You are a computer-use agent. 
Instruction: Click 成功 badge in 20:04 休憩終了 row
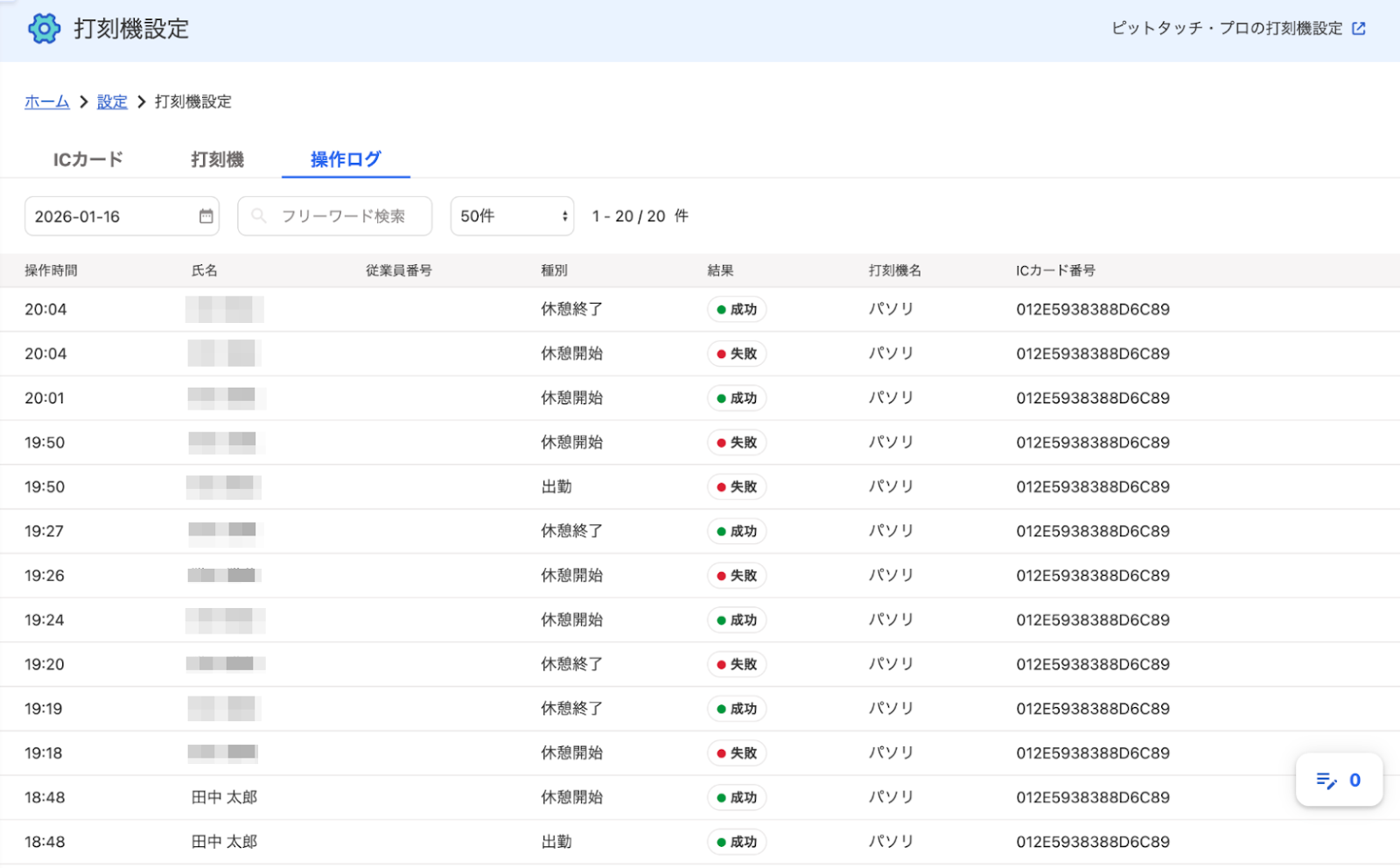[x=737, y=310]
